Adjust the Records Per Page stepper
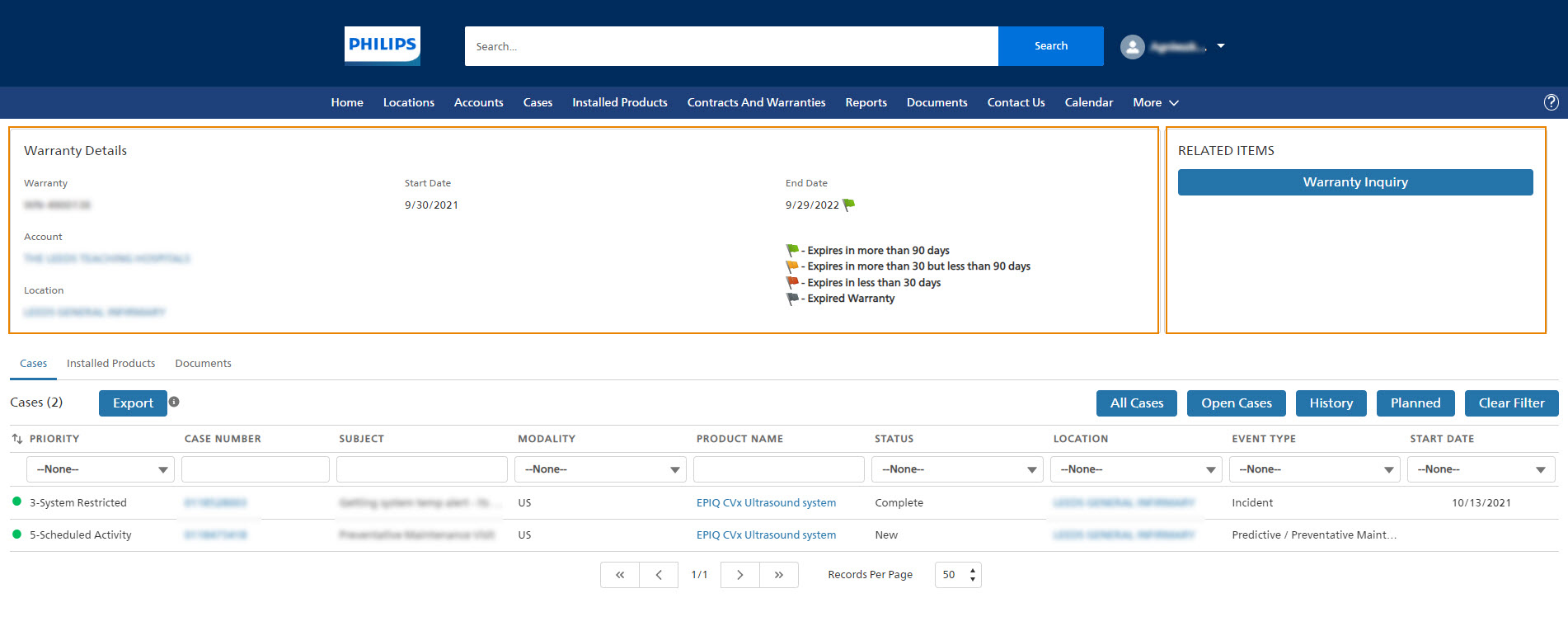 click(973, 575)
